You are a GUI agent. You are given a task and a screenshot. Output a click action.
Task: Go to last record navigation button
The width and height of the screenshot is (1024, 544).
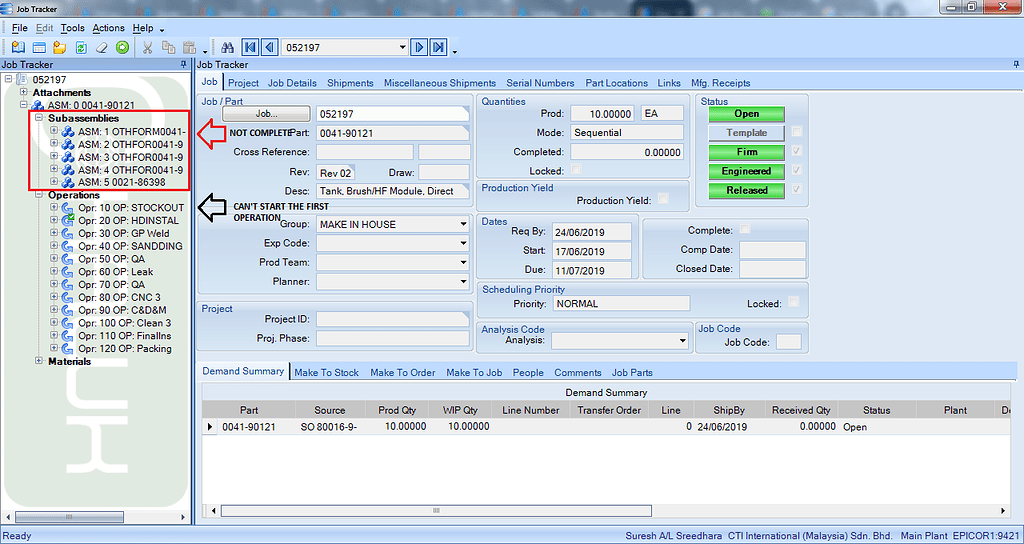[438, 48]
